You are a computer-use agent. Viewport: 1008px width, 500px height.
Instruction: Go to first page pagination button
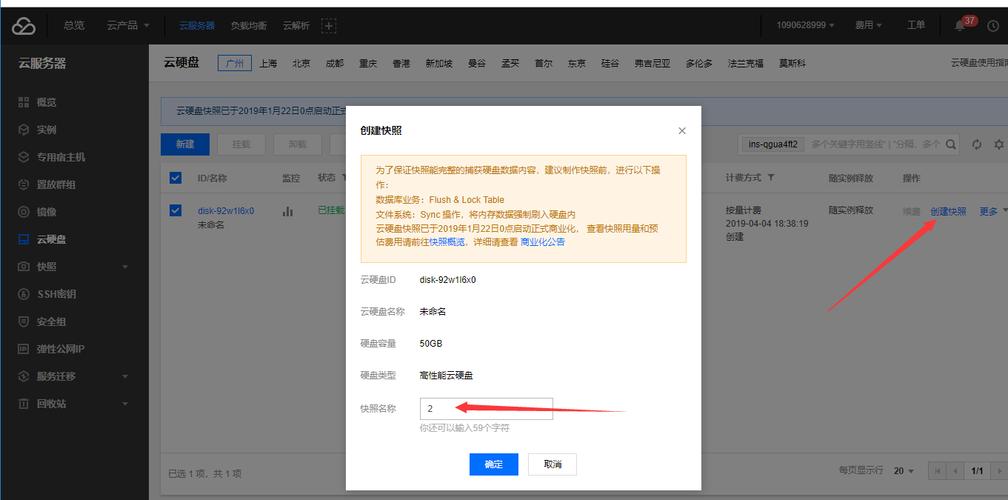click(x=937, y=471)
